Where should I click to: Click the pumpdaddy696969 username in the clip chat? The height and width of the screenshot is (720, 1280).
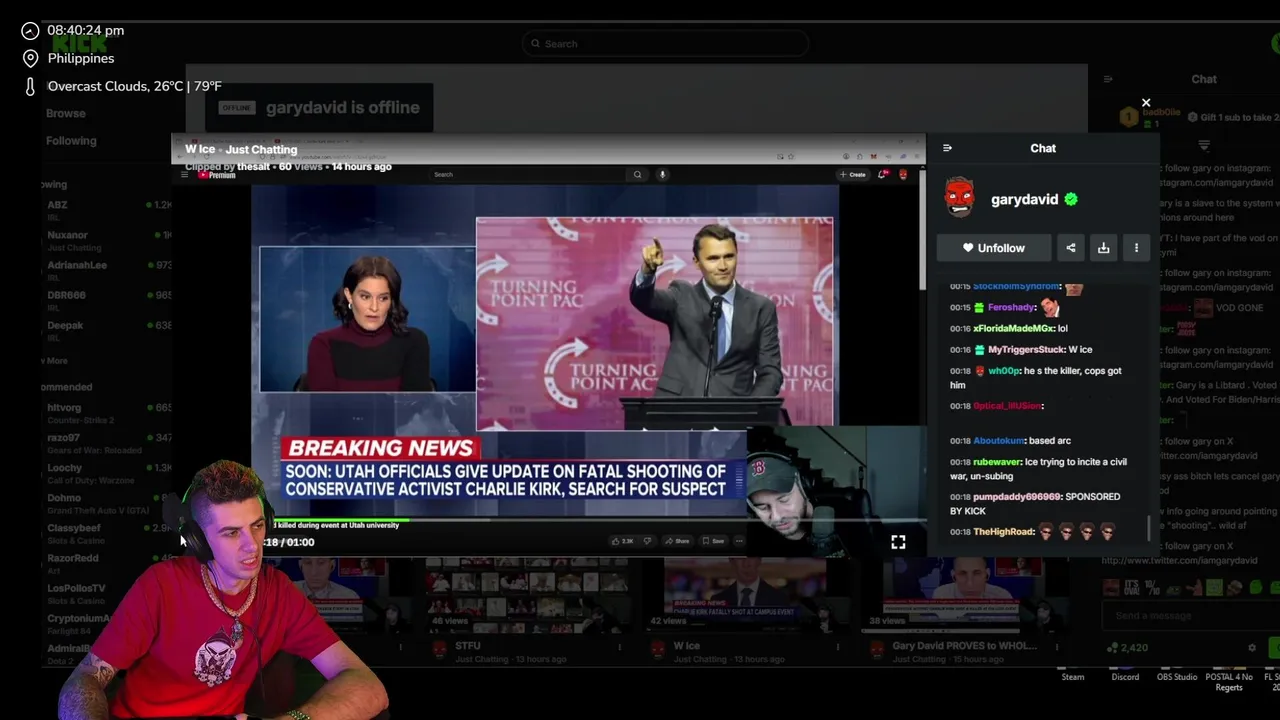(x=1016, y=496)
